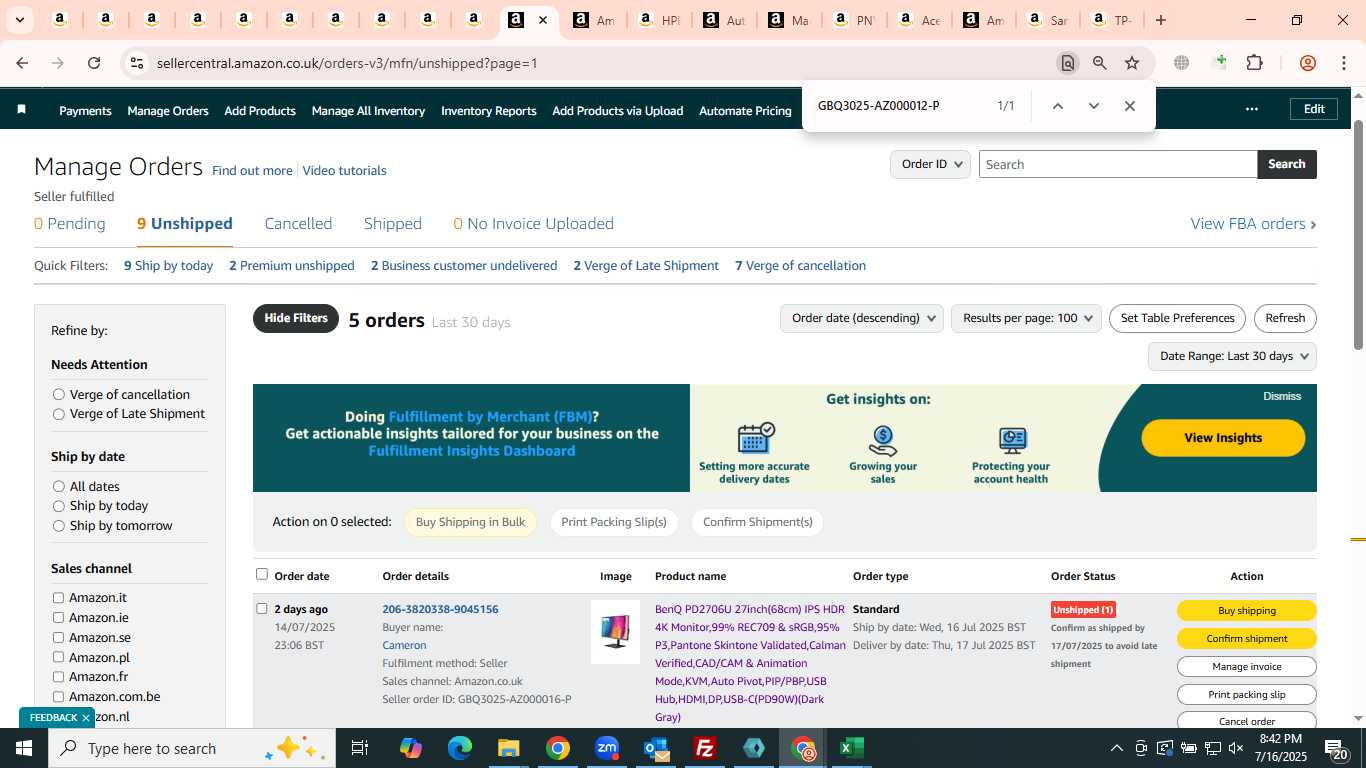Open the Windows Start menu

tap(24, 748)
